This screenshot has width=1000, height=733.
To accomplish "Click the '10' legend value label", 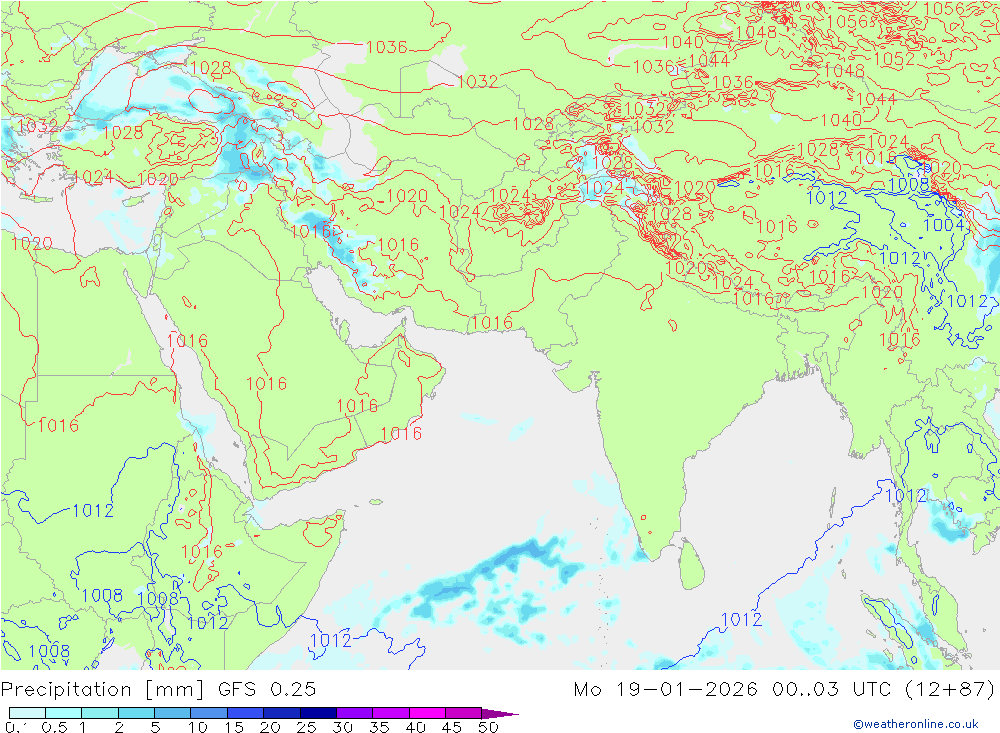I will pyautogui.click(x=198, y=727).
